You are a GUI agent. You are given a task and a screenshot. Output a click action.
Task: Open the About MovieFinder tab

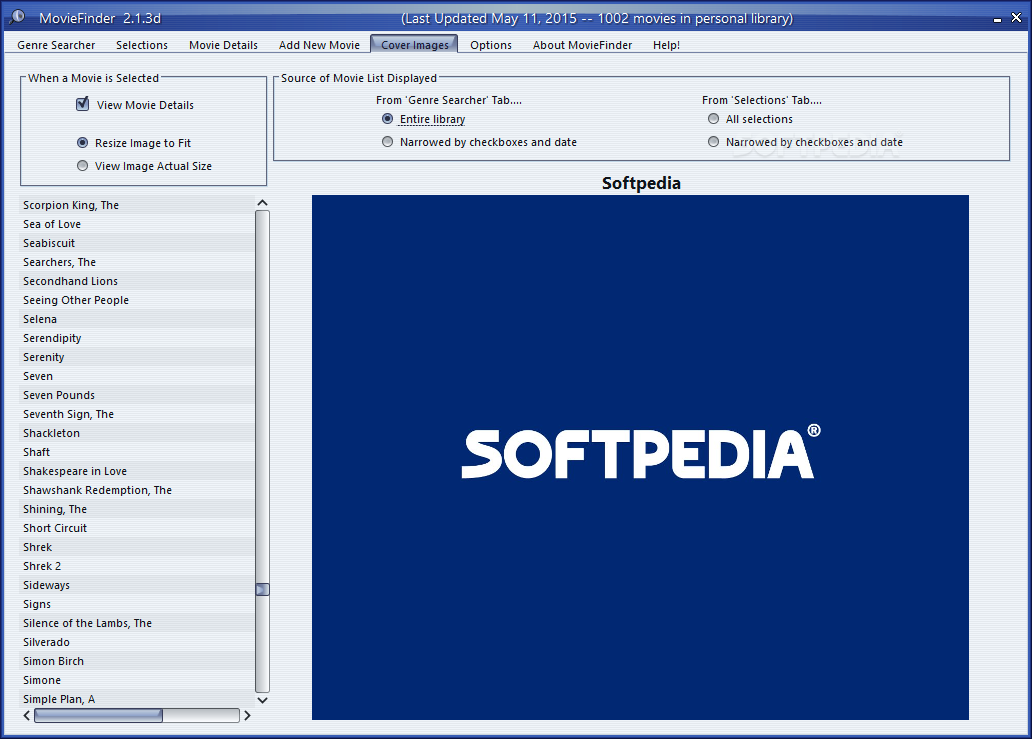582,45
